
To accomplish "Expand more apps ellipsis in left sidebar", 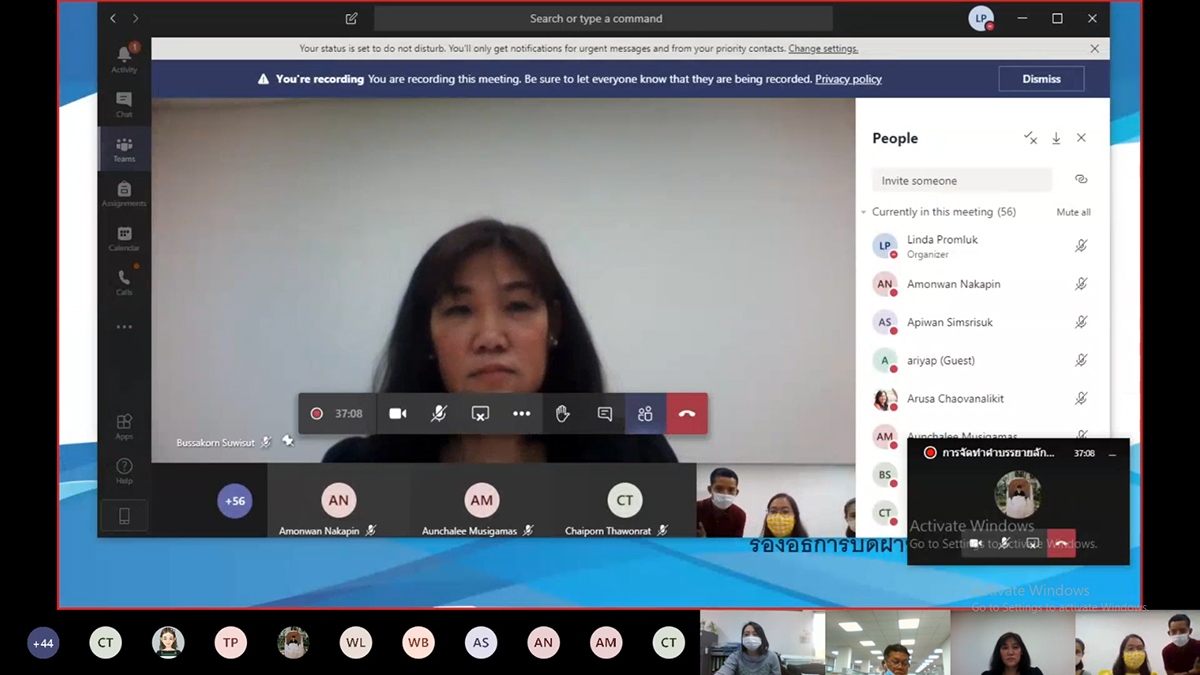I will pyautogui.click(x=124, y=327).
